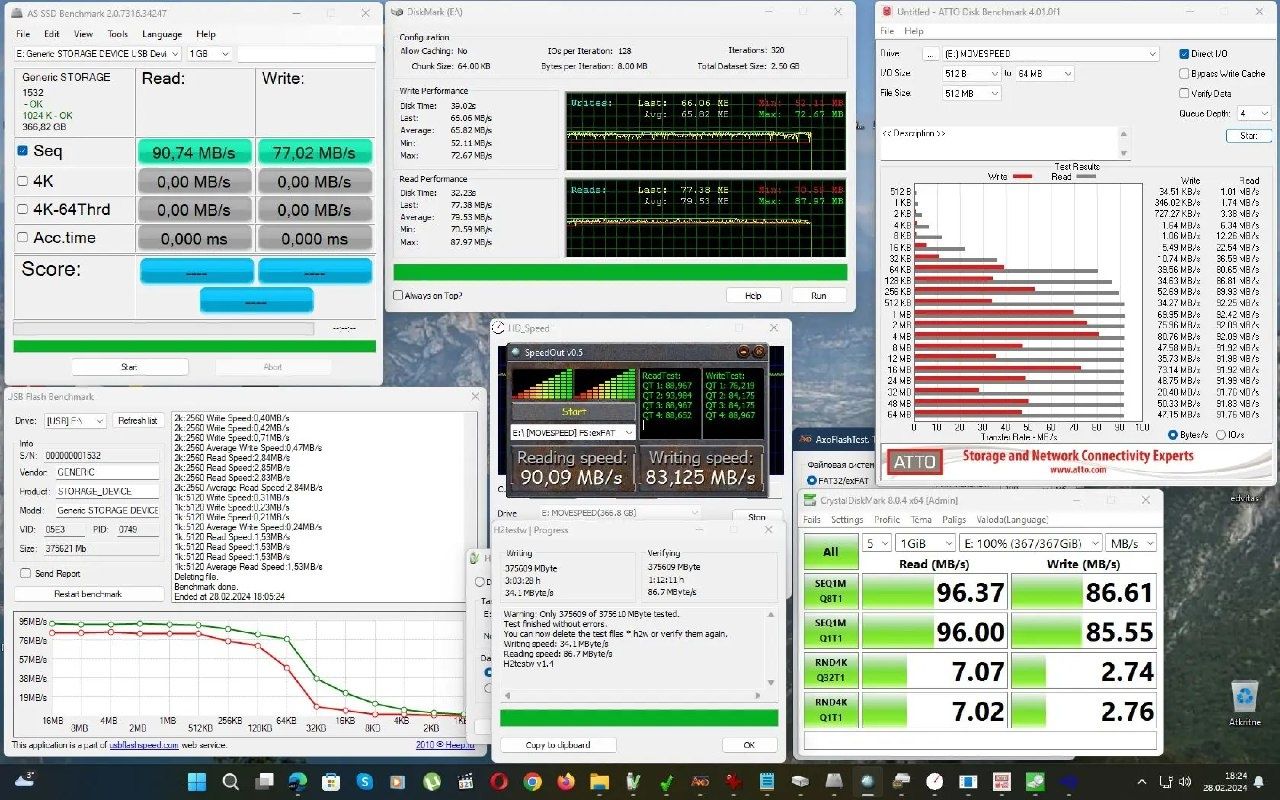Click the drive browse '...' button in ATTO
Viewport: 1280px width, 800px height.
[x=929, y=54]
